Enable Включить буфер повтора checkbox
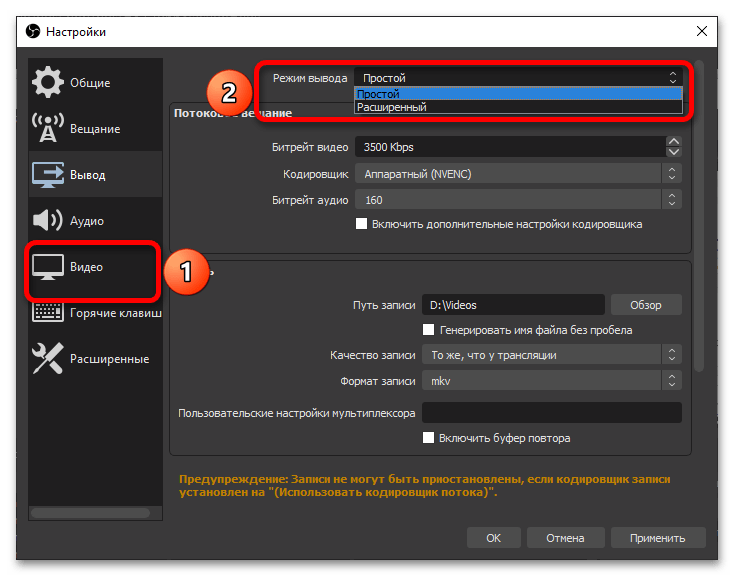This screenshot has height=576, width=734. 428,438
